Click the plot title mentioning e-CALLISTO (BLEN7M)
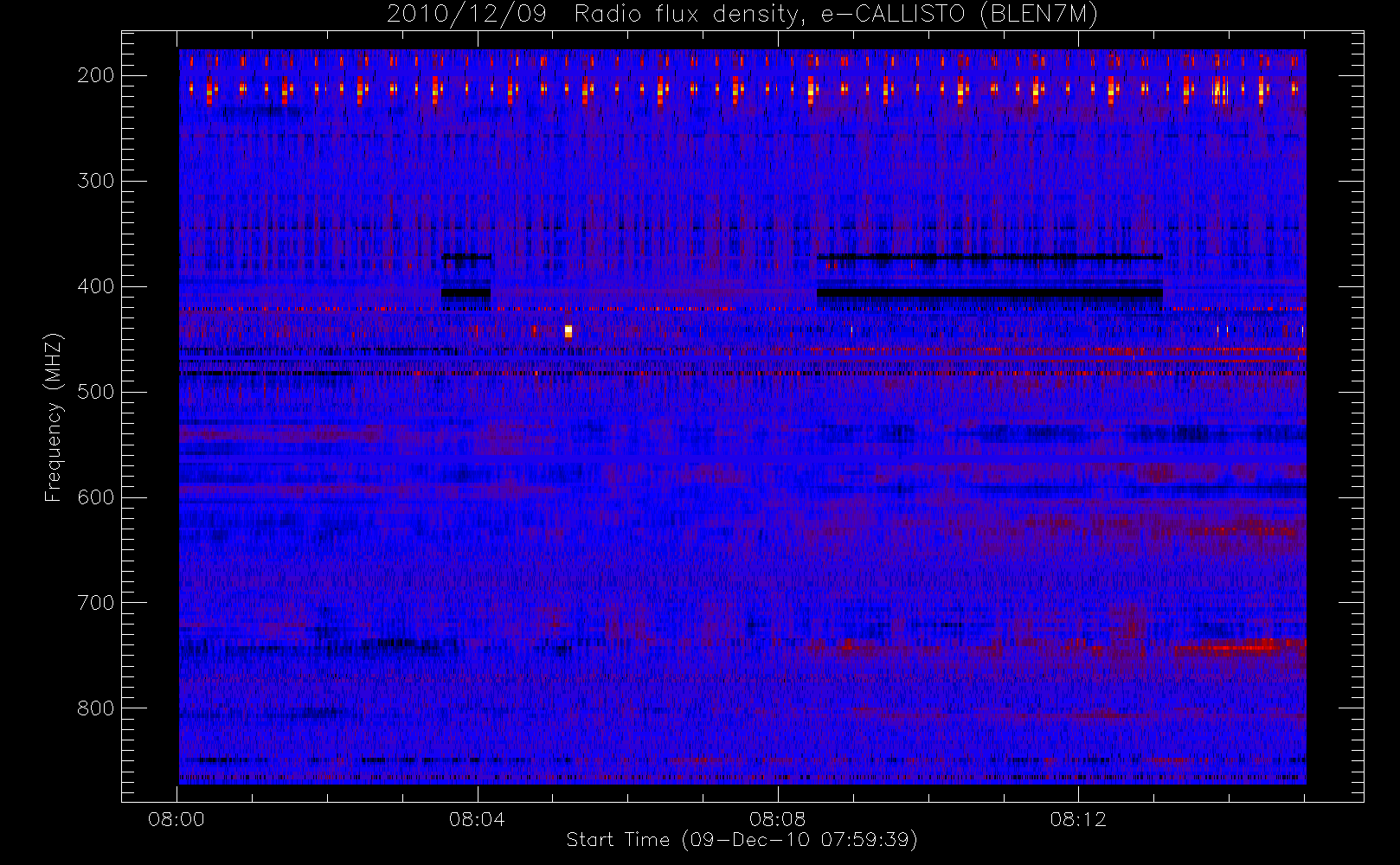Screen dimensions: 1400x865 742,15
